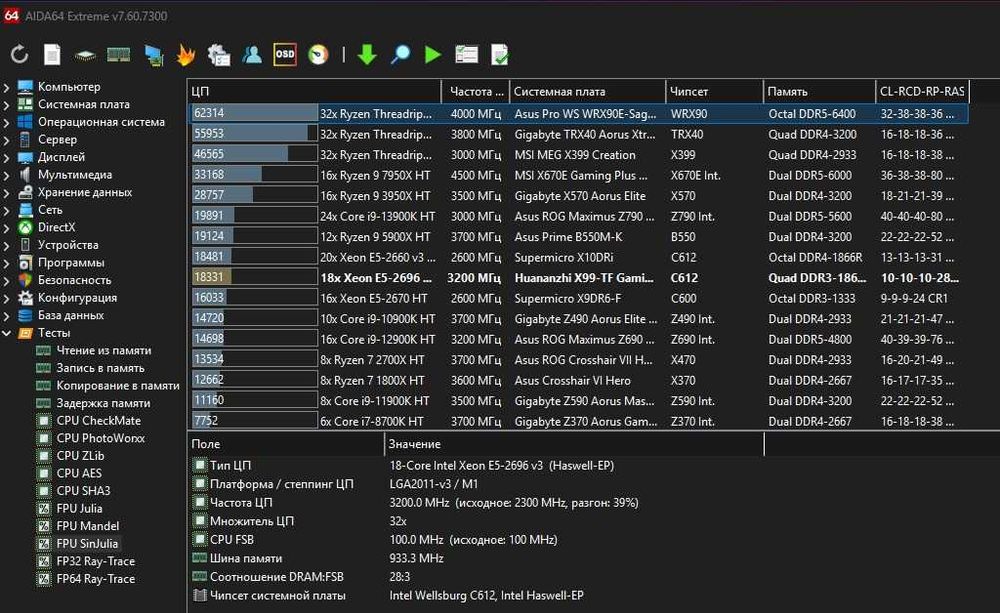Open FPU Mandel test
Viewport: 1000px width, 613px height.
tap(87, 526)
